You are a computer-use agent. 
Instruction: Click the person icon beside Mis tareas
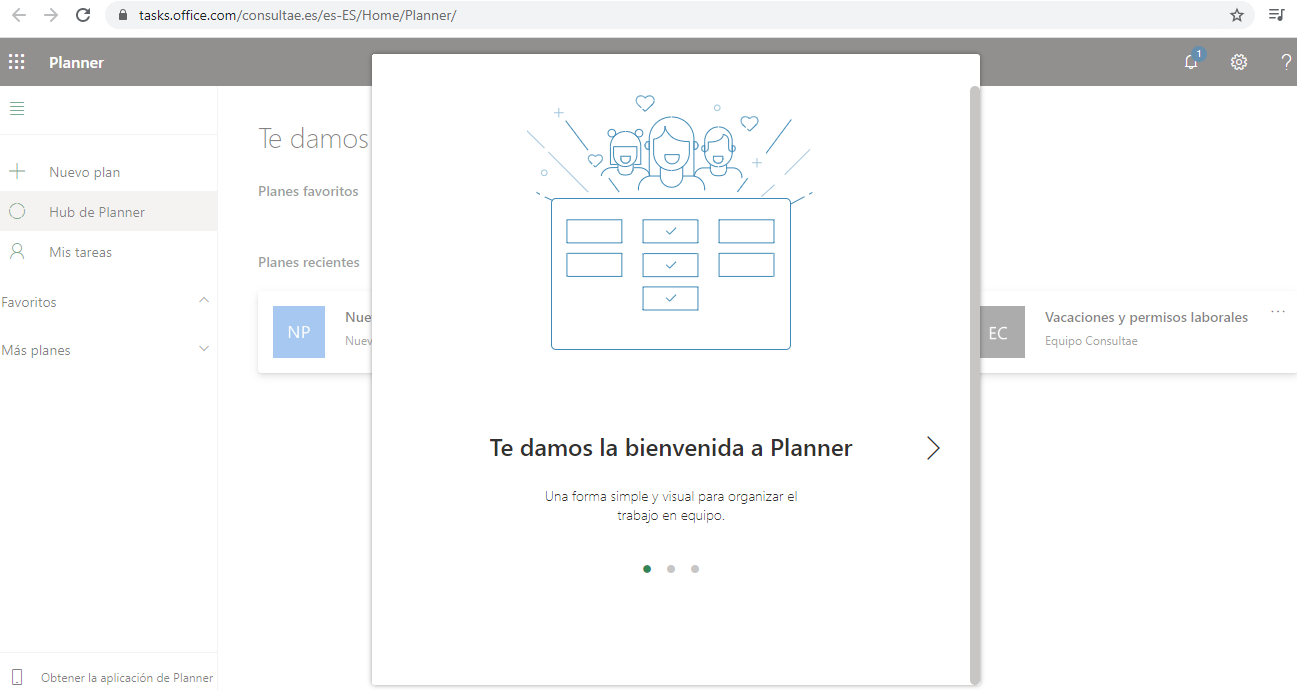point(17,252)
